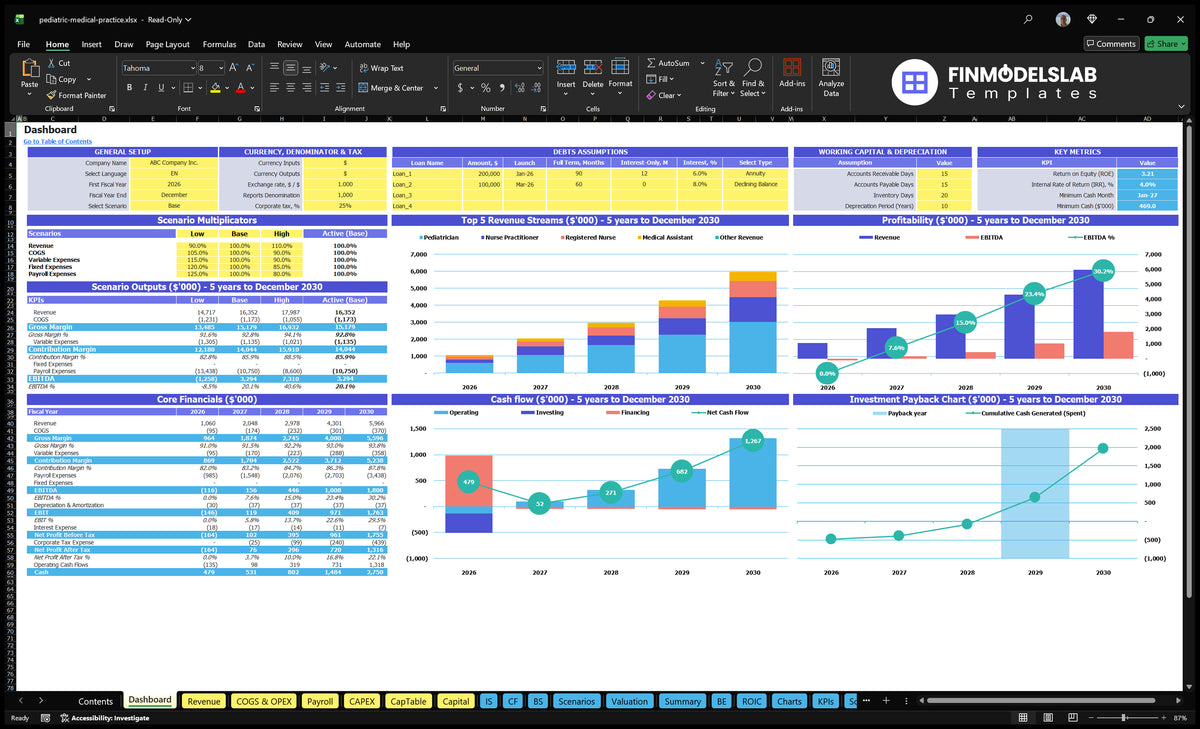Open the COGS & OPEX sheet tab
The height and width of the screenshot is (729, 1200).
point(264,701)
